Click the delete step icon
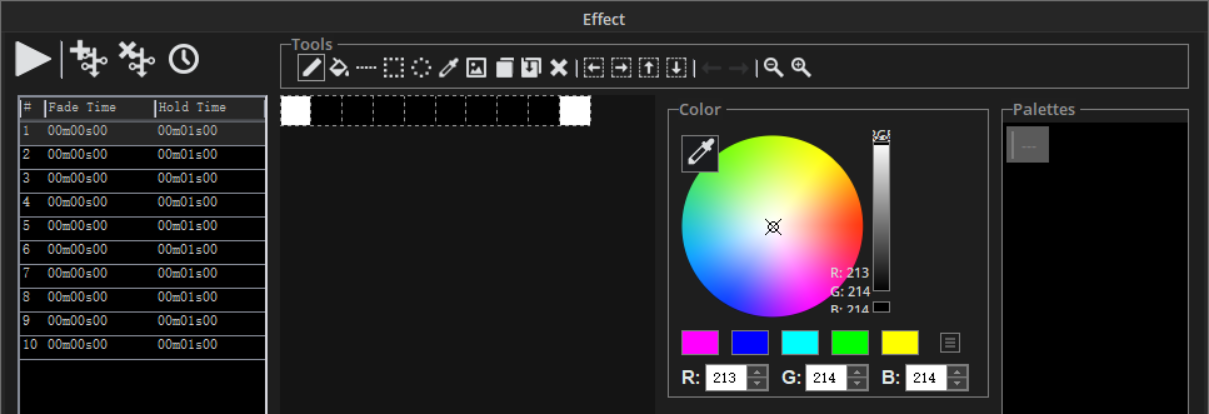 (136, 59)
